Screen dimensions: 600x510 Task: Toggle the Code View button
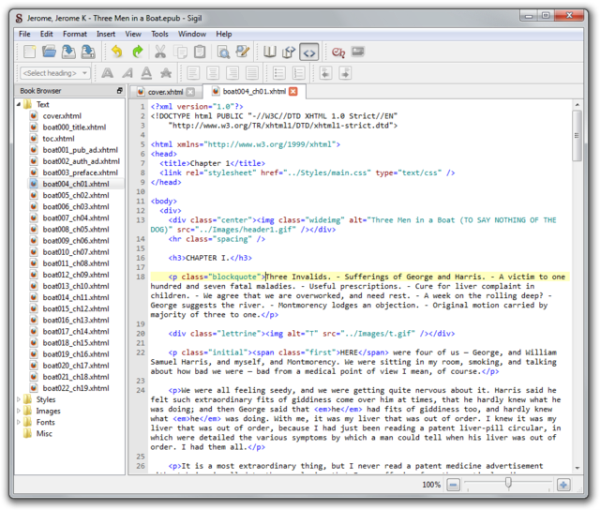pos(310,52)
